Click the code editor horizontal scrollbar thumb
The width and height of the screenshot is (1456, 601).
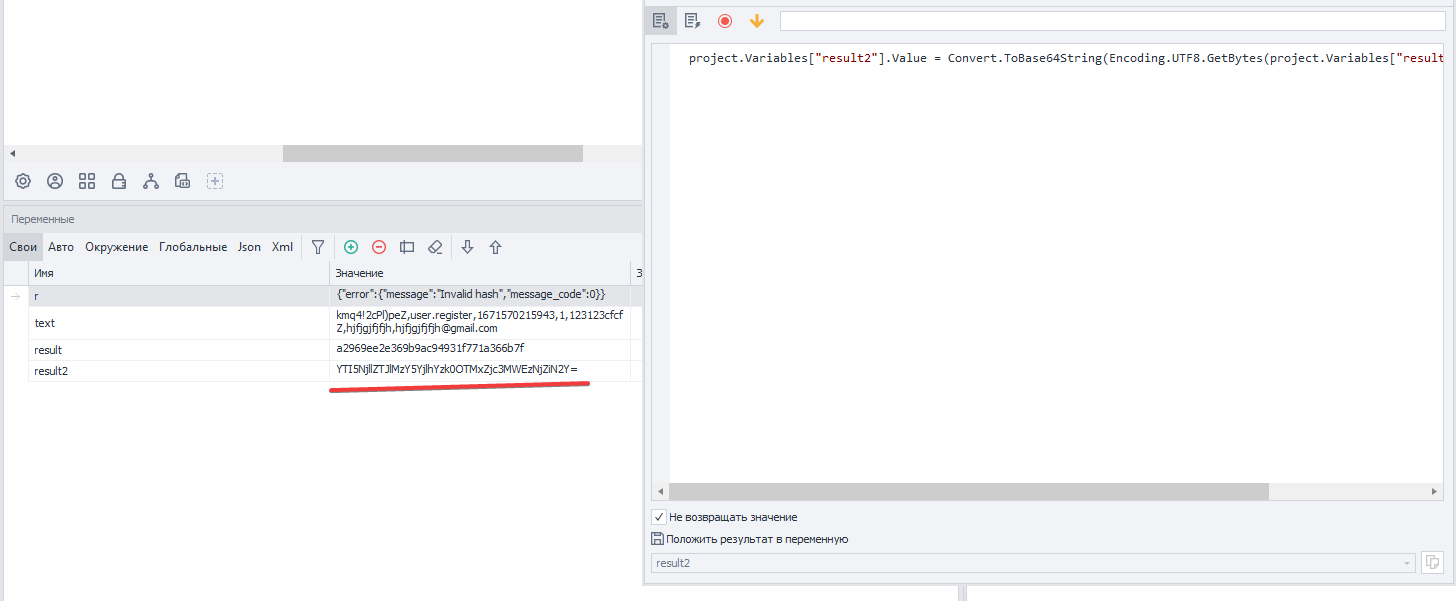(968, 492)
